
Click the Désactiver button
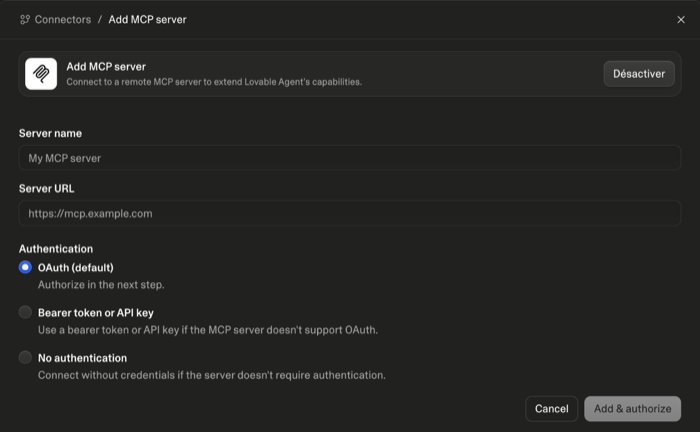click(x=639, y=74)
